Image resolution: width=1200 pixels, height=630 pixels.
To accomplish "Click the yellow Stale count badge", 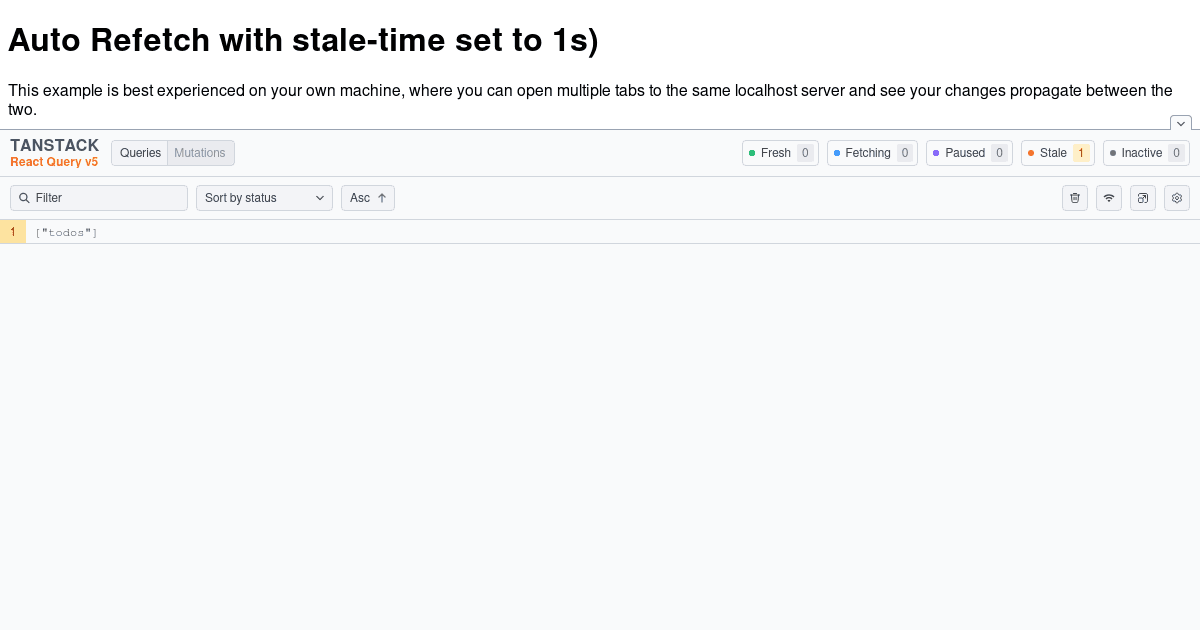I will tap(1080, 153).
